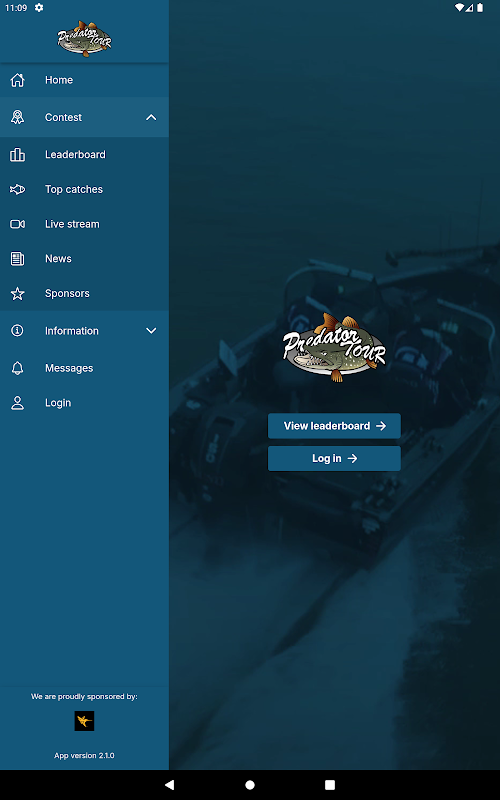Screen dimensions: 500x800
Task: Tap the 11:09 clock in status bar
Action: click(16, 8)
